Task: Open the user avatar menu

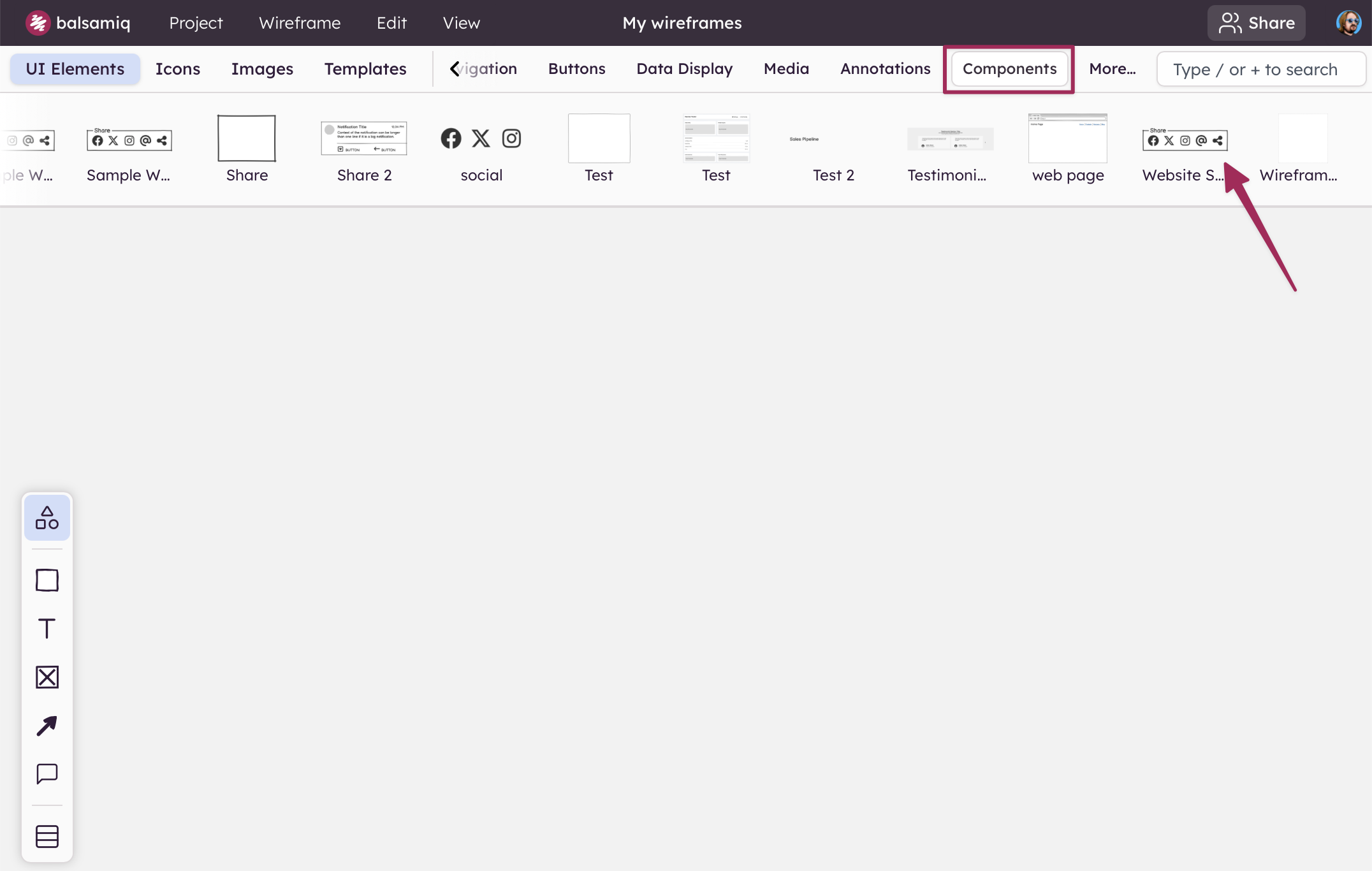Action: coord(1348,23)
